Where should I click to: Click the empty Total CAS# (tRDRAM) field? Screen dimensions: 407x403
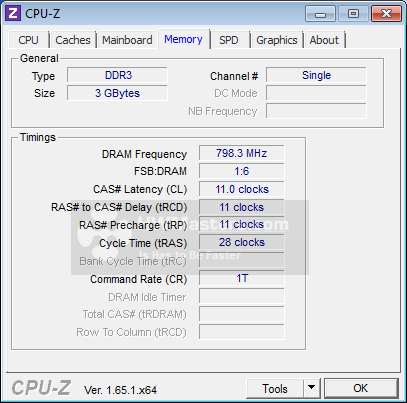242,314
